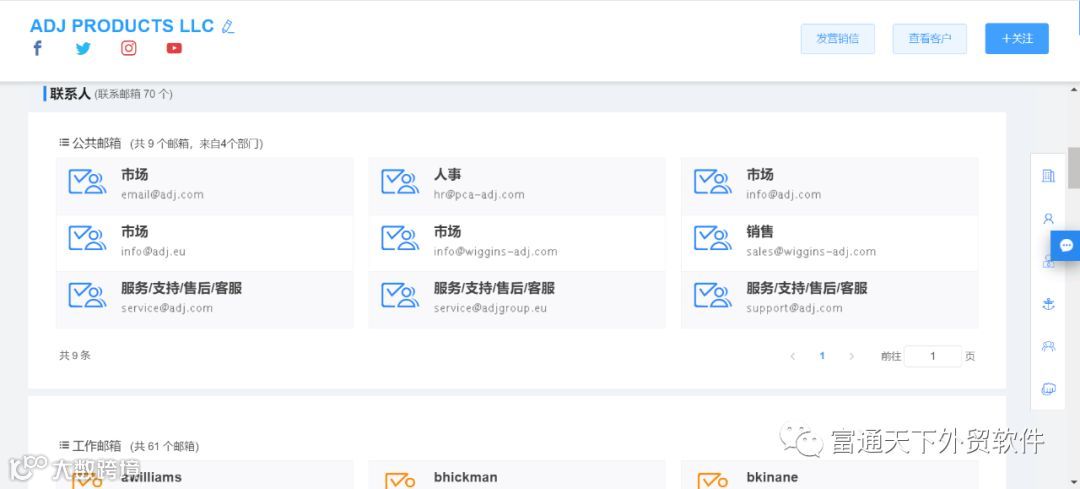Click the bhickman contact name
The image size is (1080, 489).
coord(466,477)
